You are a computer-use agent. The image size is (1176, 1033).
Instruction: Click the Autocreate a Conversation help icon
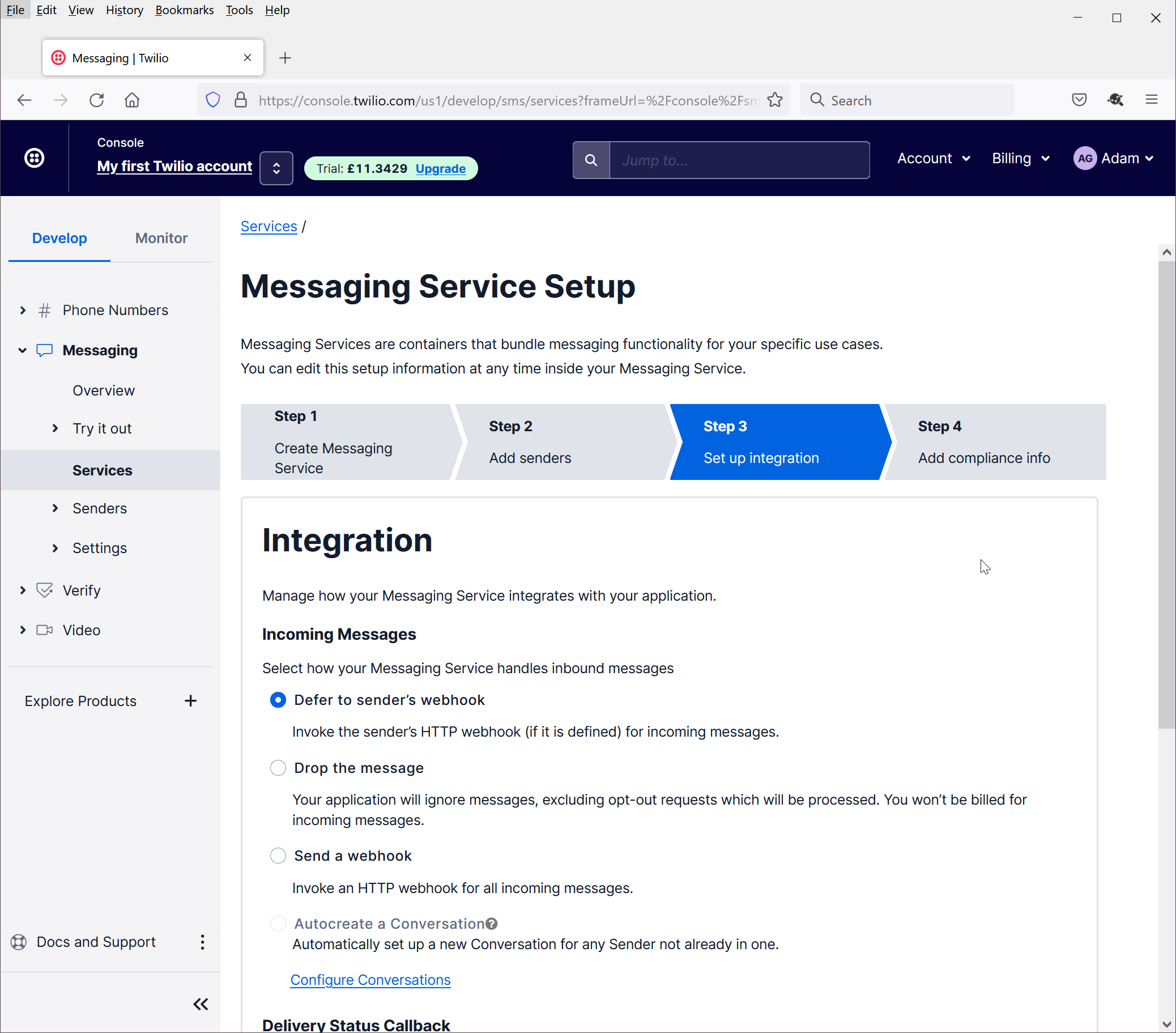491,924
